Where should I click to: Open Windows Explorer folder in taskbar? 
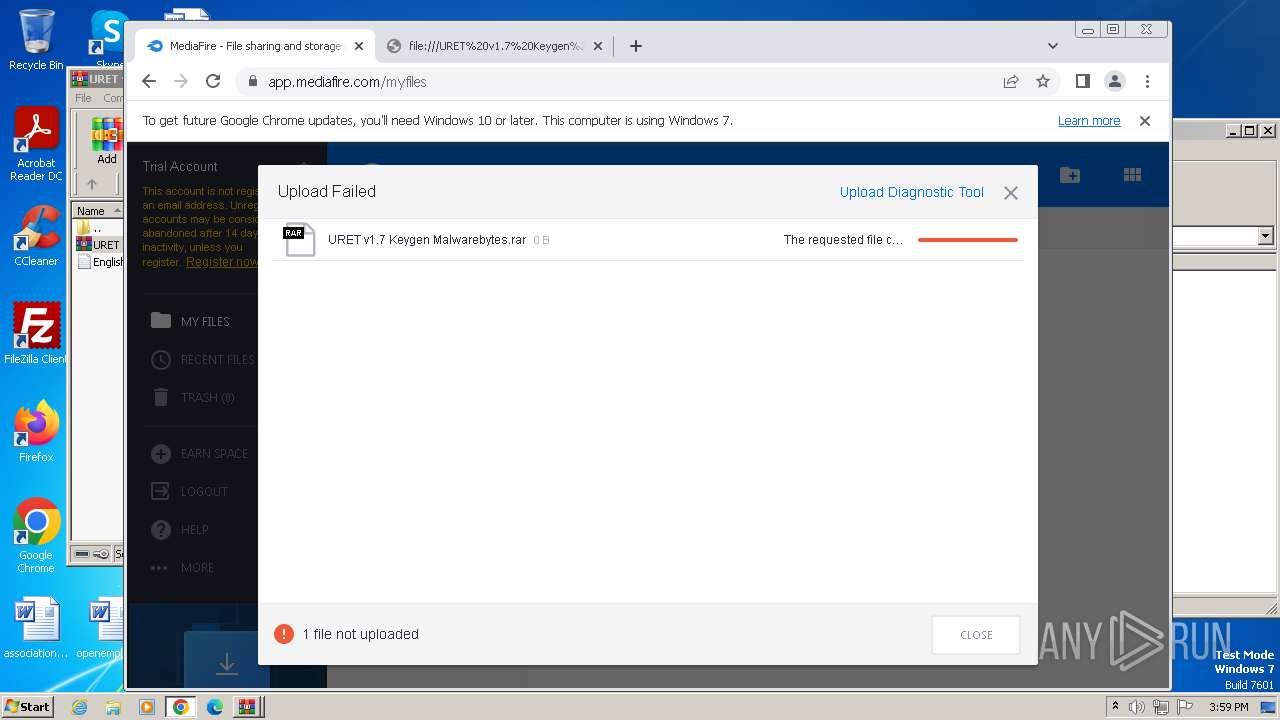[x=113, y=707]
